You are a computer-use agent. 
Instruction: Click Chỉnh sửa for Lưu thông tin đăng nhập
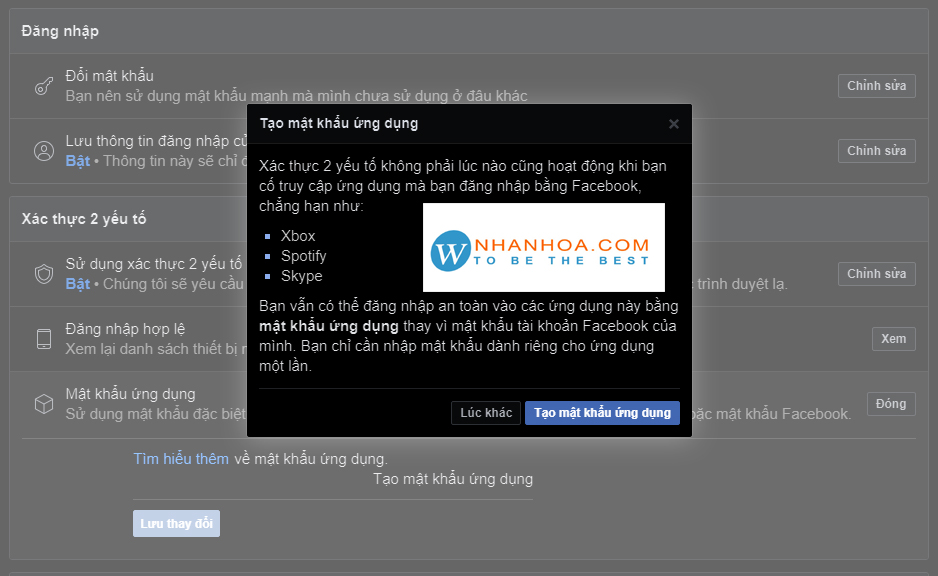click(x=876, y=151)
